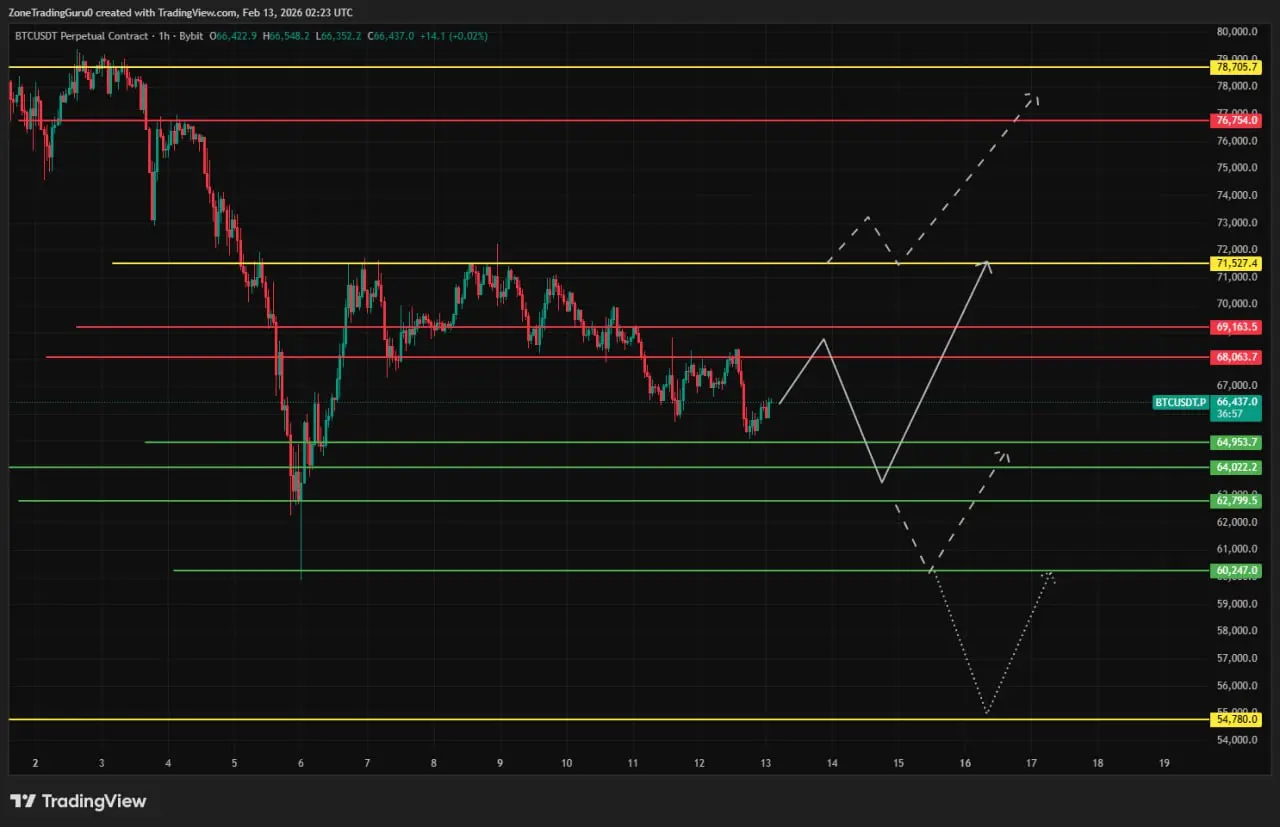
Task: Click the 58,000.0 price scale tick
Action: 1236,631
